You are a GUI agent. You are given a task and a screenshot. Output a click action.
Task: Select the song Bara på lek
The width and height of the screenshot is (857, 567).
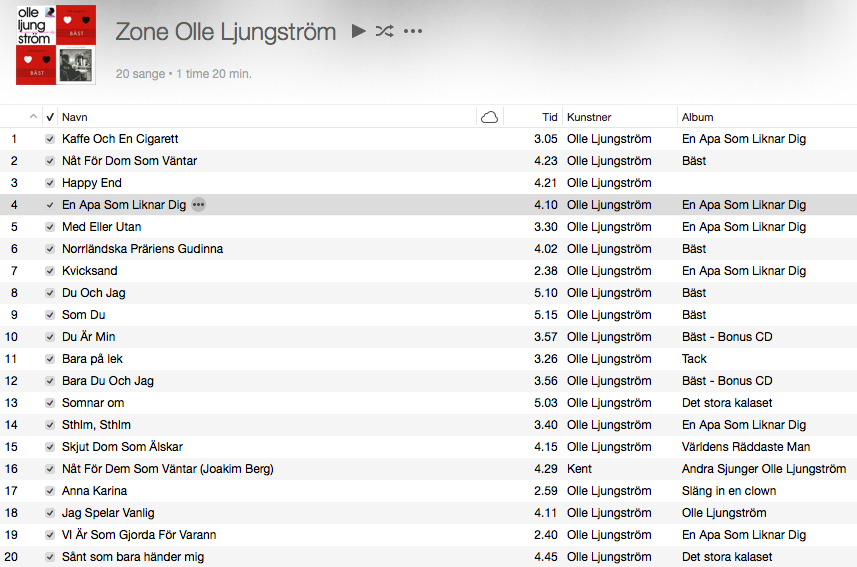[x=92, y=359]
